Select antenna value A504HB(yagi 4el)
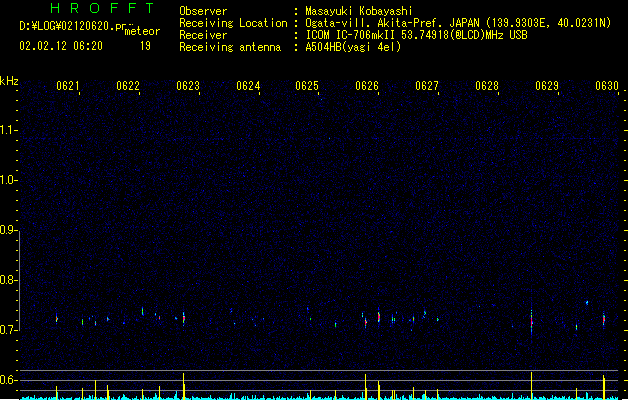Screen dimensions: 629x400 [x=353, y=47]
